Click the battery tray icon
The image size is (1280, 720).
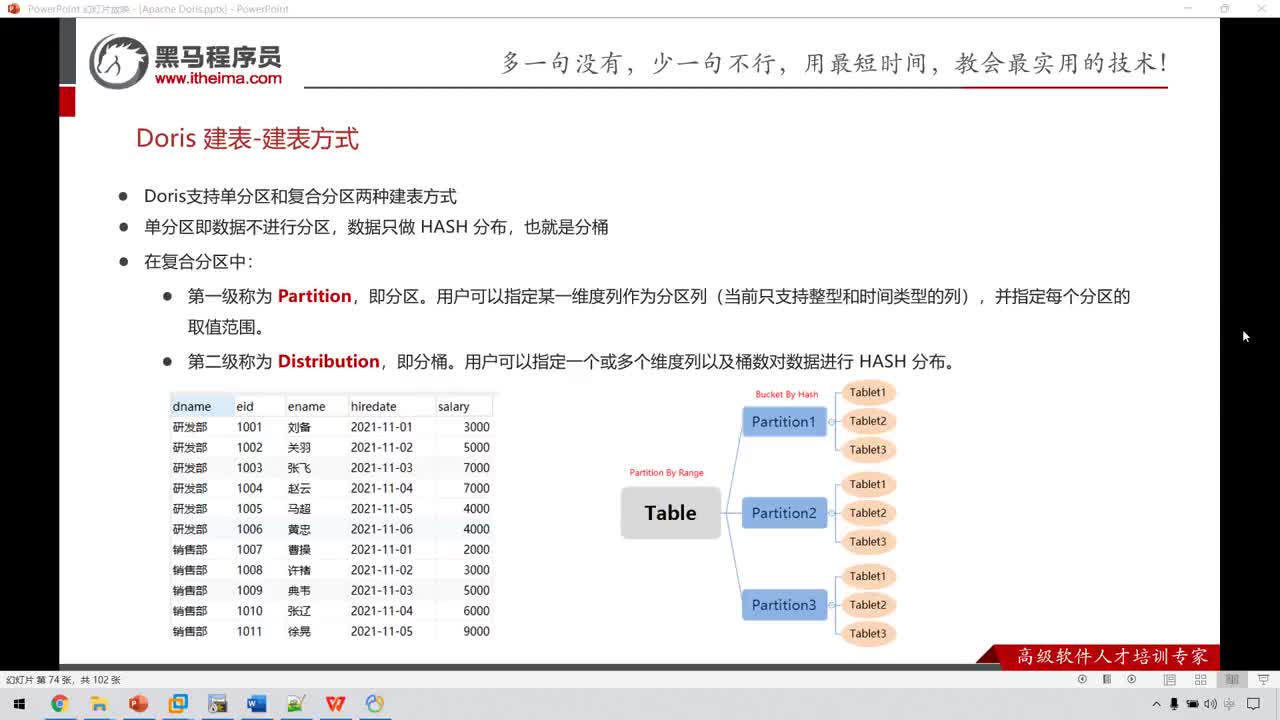(x=1192, y=704)
